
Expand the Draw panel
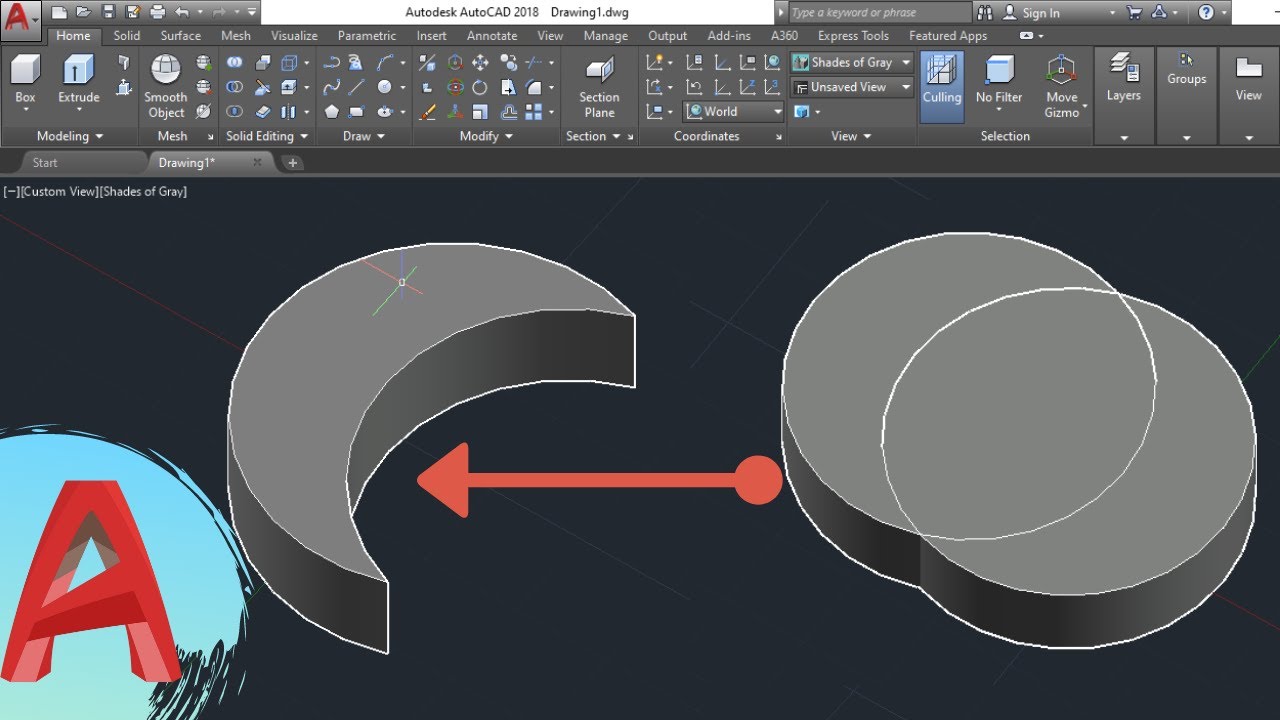pos(364,136)
